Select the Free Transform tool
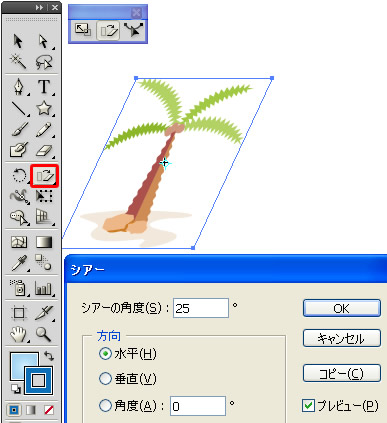The height and width of the screenshot is (423, 387). click(44, 196)
